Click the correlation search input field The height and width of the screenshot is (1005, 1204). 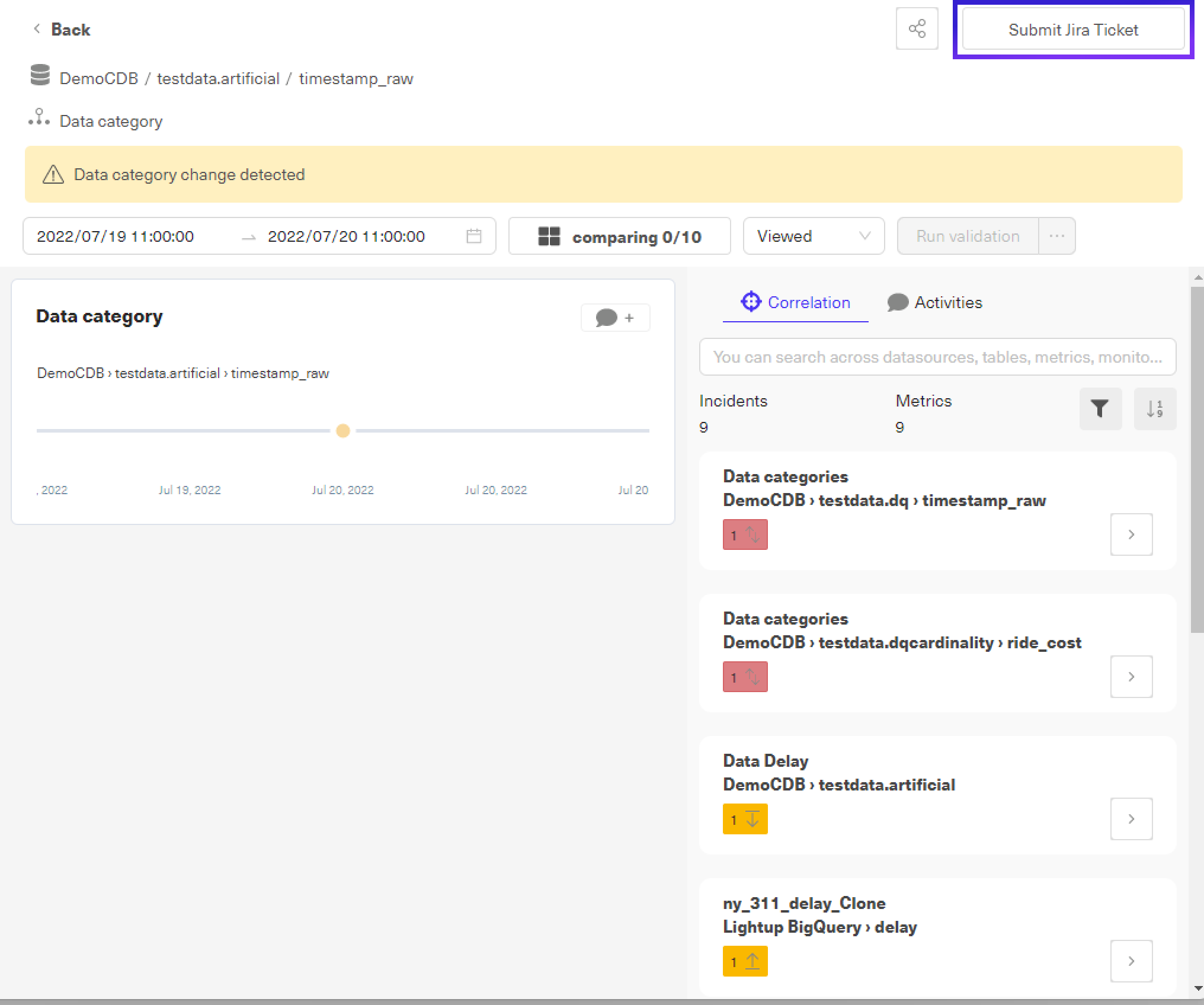937,357
